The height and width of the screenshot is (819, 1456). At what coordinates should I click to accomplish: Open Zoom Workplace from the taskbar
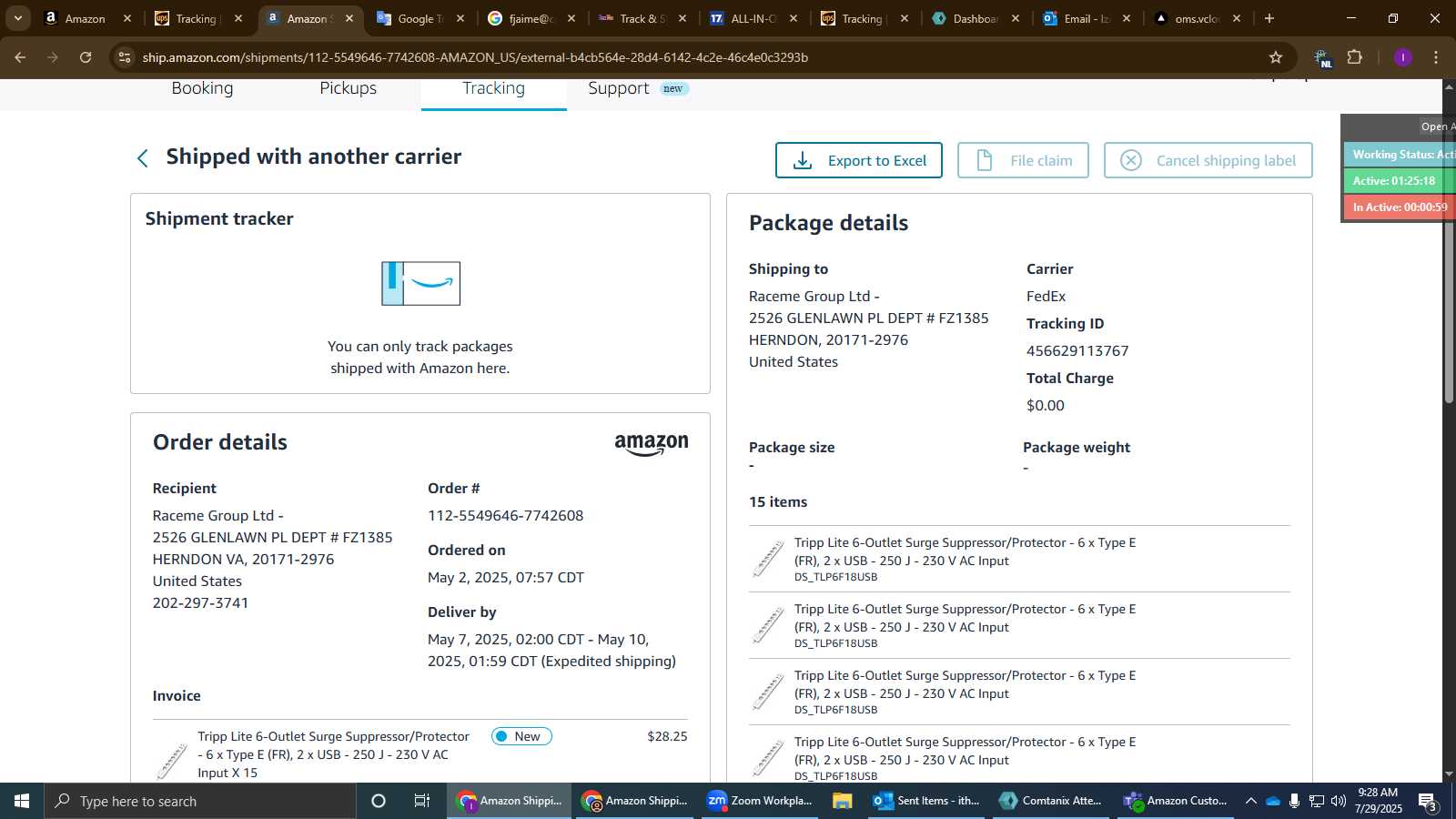pos(761,801)
